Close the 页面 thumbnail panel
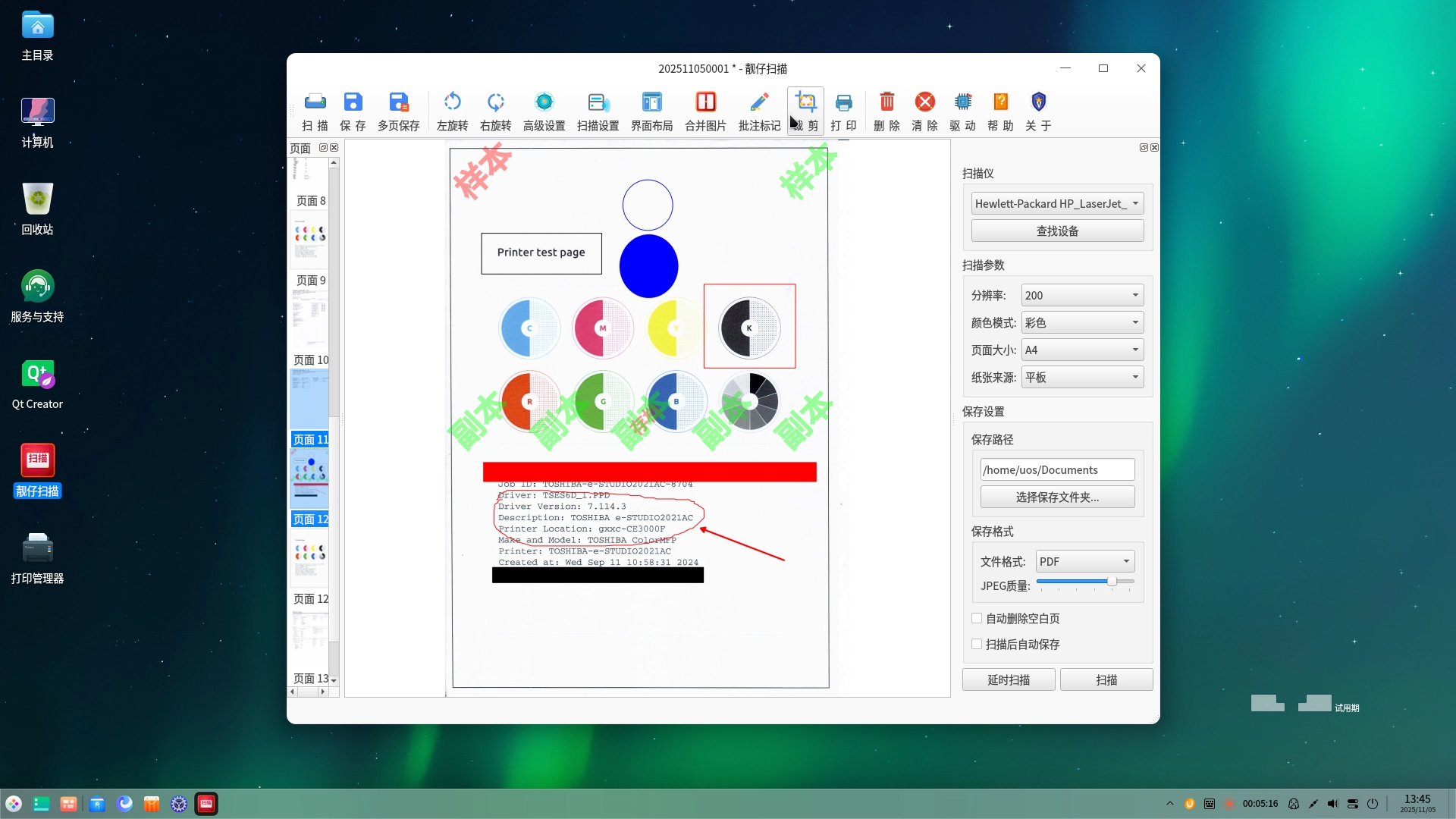The width and height of the screenshot is (1456, 819). click(x=334, y=148)
